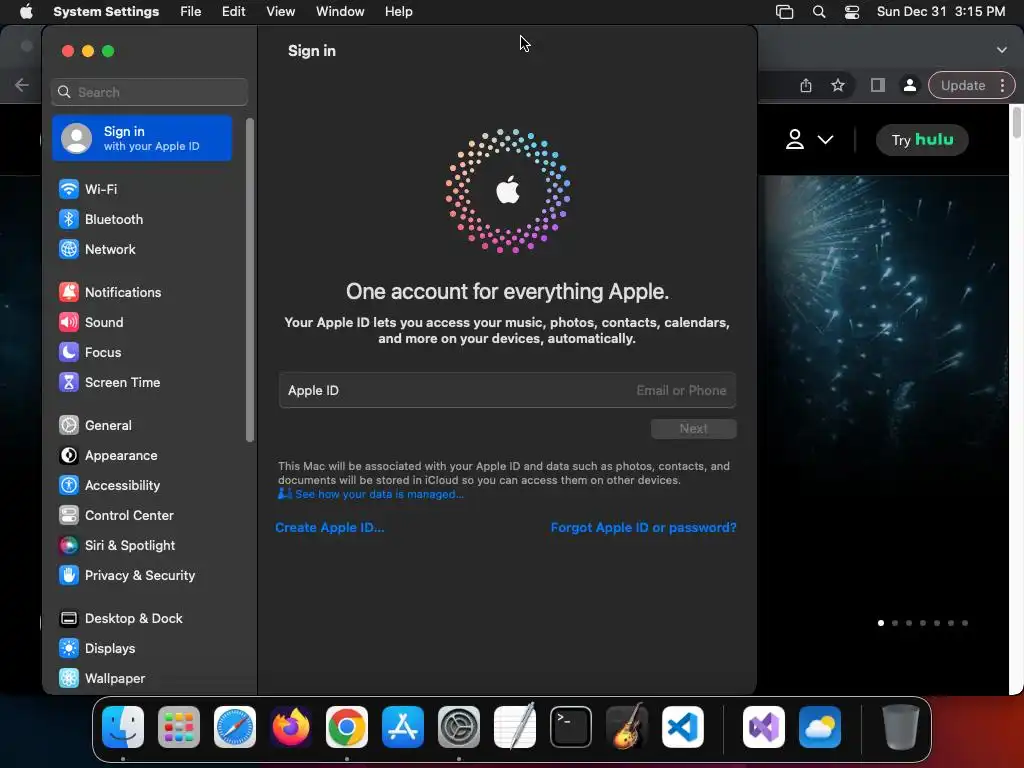Viewport: 1024px width, 768px height.
Task: Open the System Settings app menu
Action: coord(106,12)
